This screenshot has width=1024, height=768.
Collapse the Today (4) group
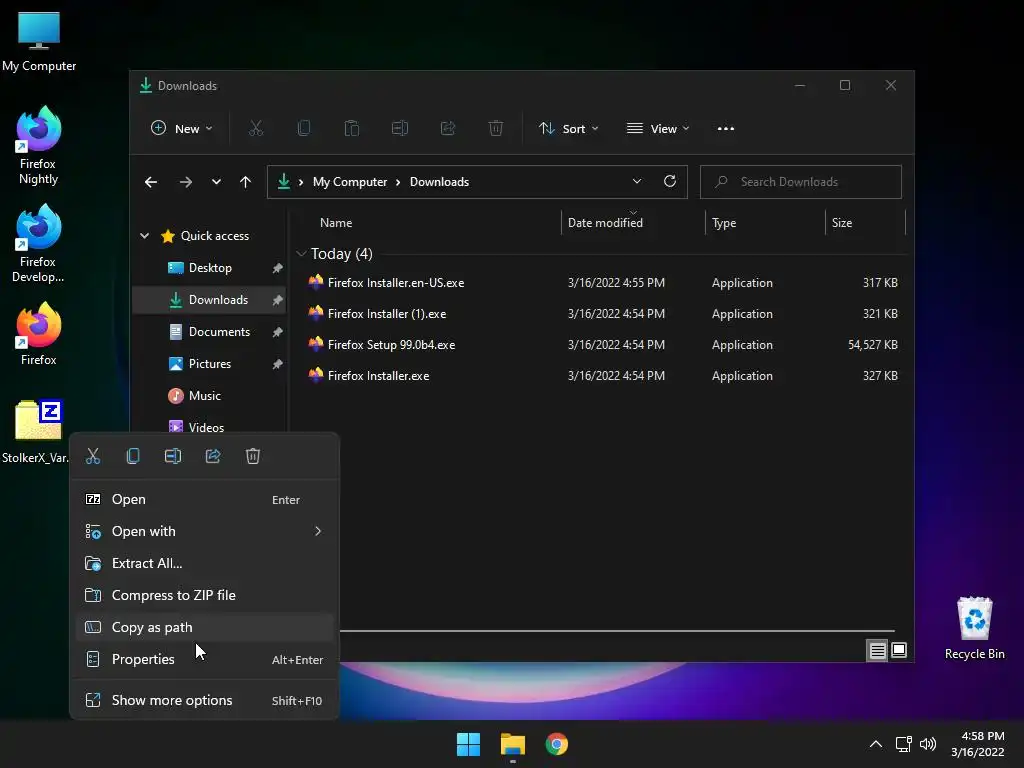pyautogui.click(x=301, y=253)
